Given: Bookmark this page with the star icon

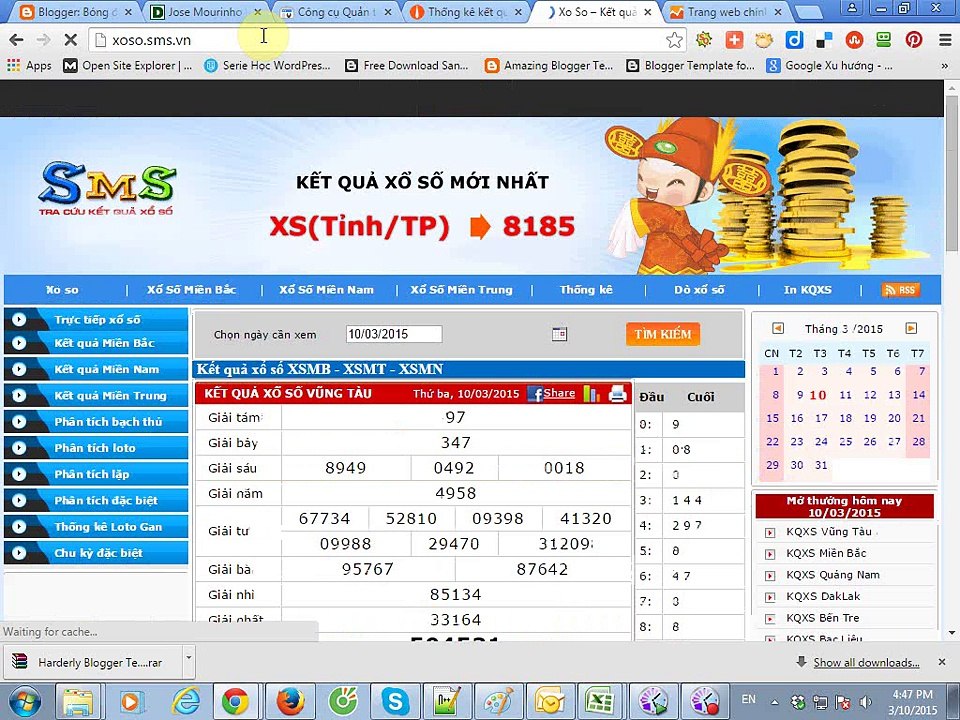Looking at the screenshot, I should (x=674, y=40).
